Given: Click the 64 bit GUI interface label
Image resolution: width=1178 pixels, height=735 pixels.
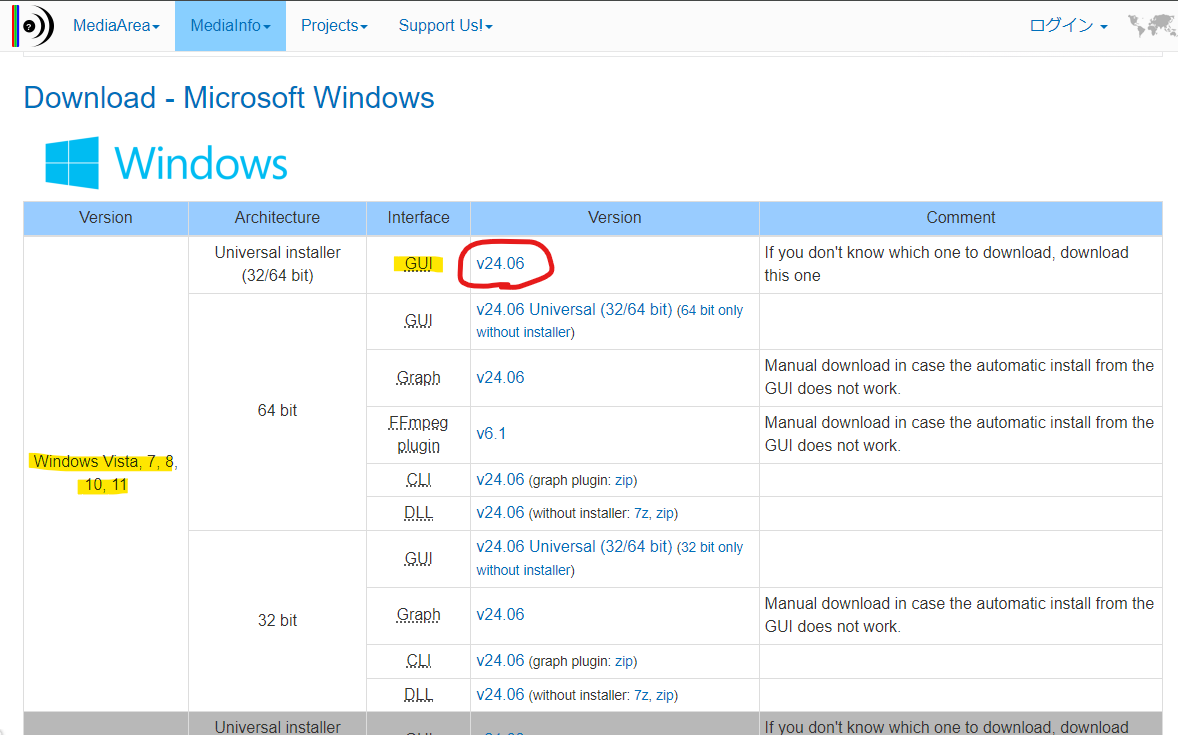Looking at the screenshot, I should (x=418, y=321).
